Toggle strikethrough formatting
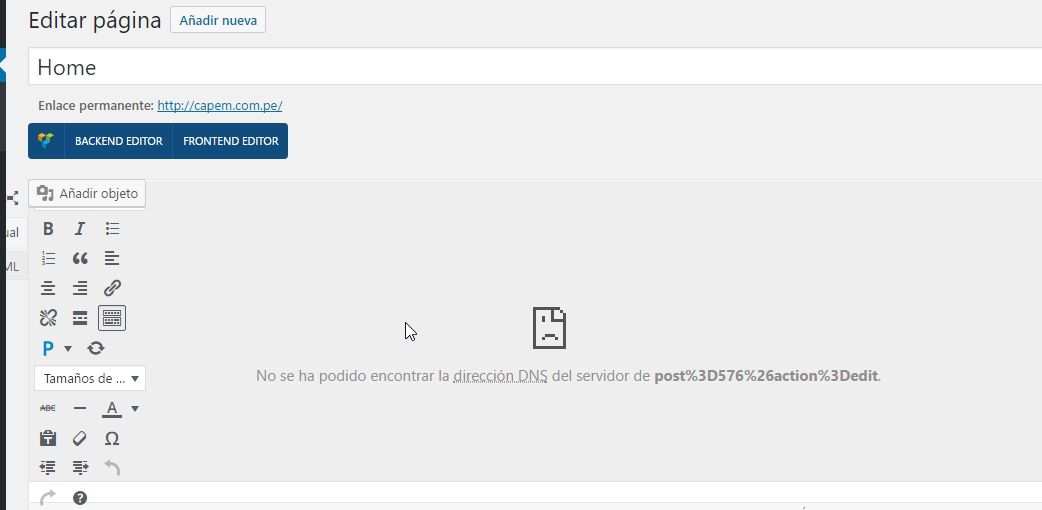1042x510 pixels. pos(48,408)
